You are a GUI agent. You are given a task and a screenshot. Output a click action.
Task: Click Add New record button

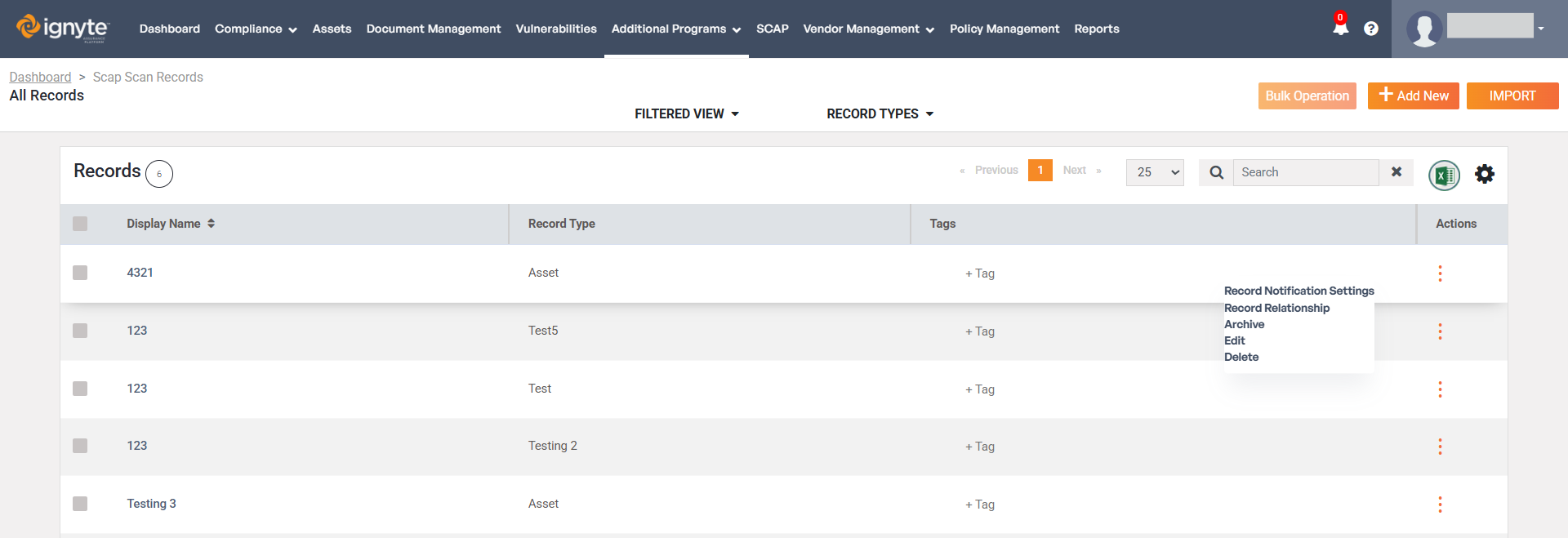coord(1414,96)
